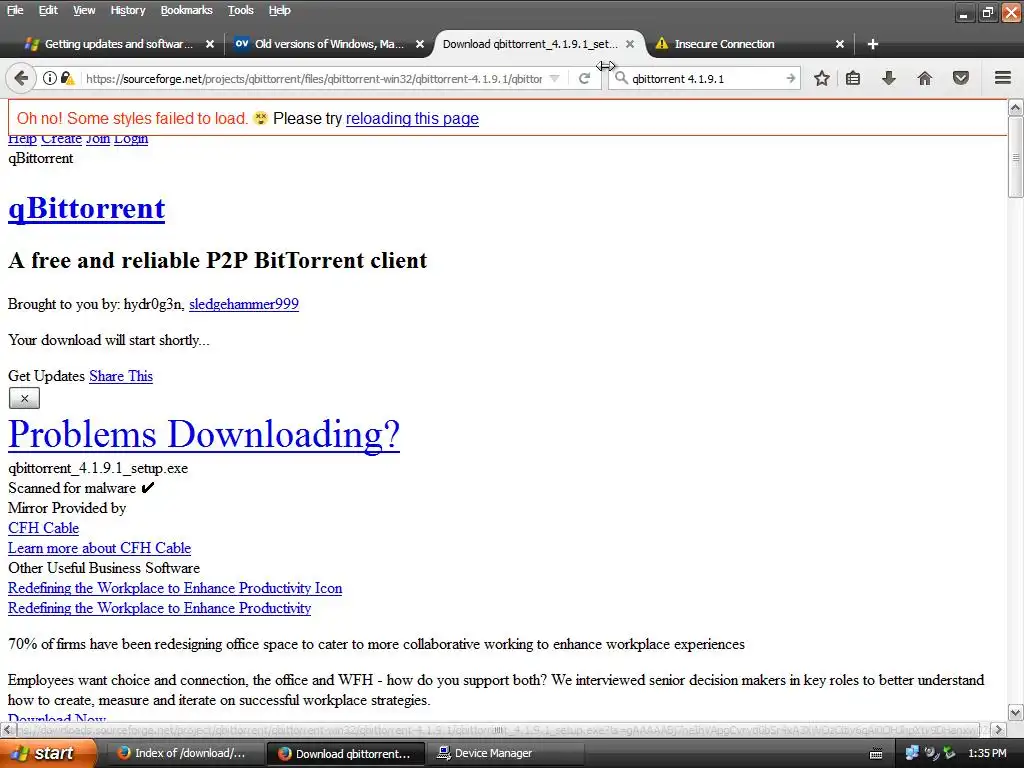Image resolution: width=1024 pixels, height=768 pixels.
Task: Click in the URL address field
Action: click(x=313, y=78)
